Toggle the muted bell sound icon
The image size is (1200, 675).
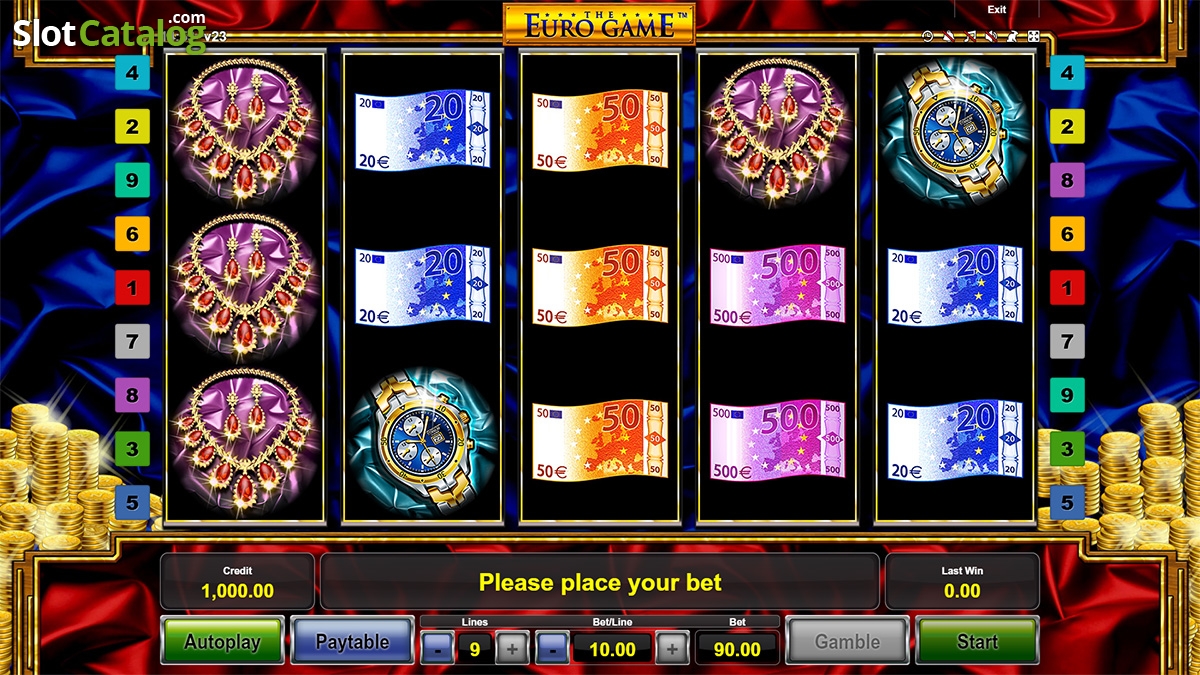pyautogui.click(x=949, y=36)
